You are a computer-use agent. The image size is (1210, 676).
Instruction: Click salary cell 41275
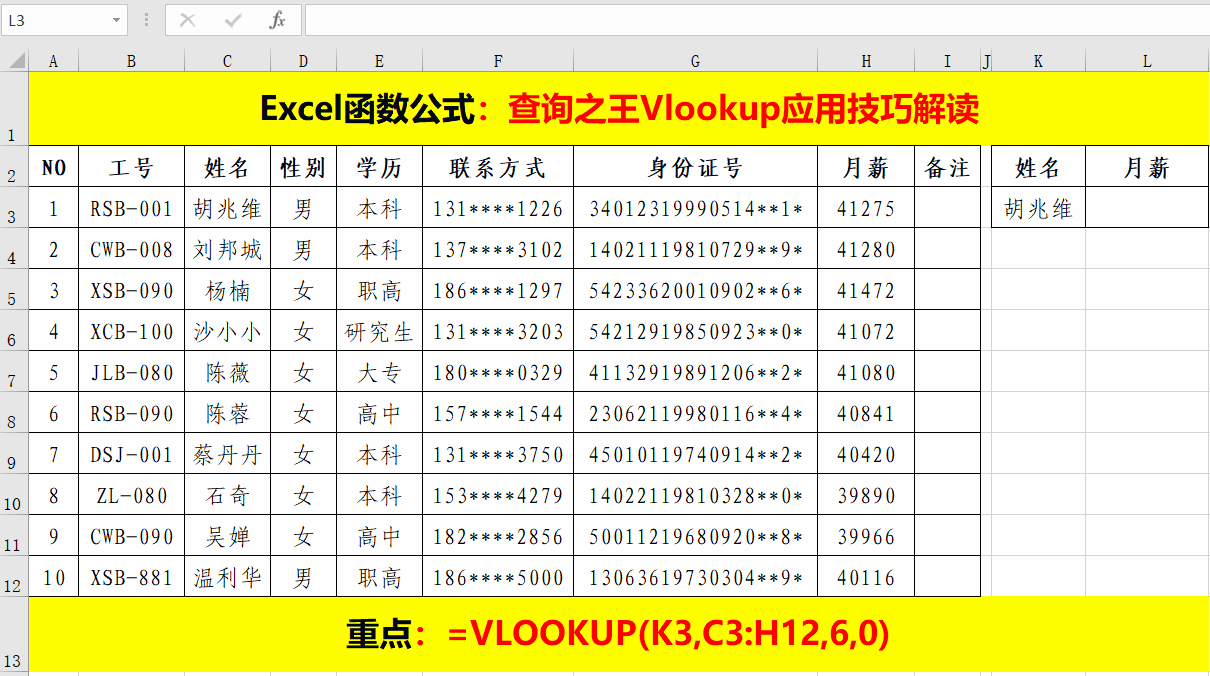[x=866, y=208]
